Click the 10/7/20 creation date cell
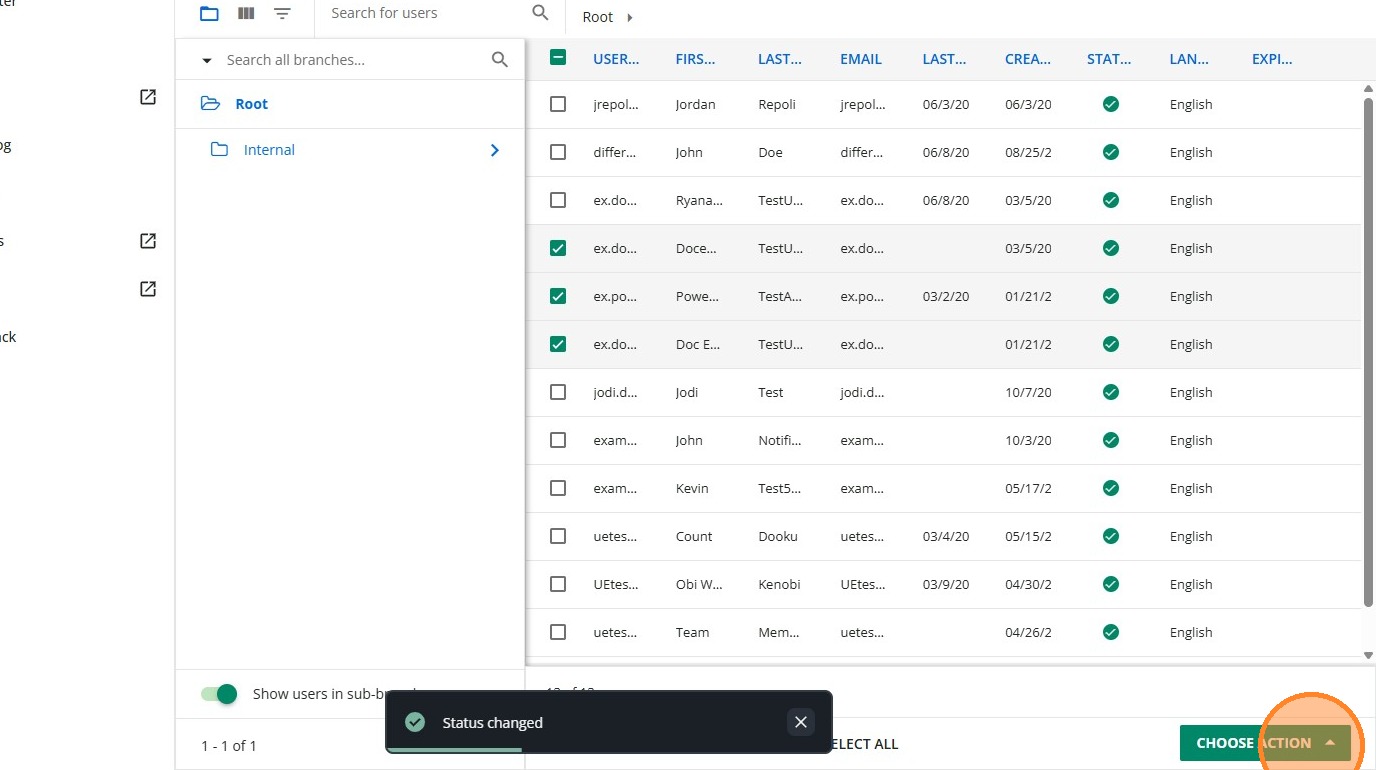The width and height of the screenshot is (1376, 770). [1028, 392]
